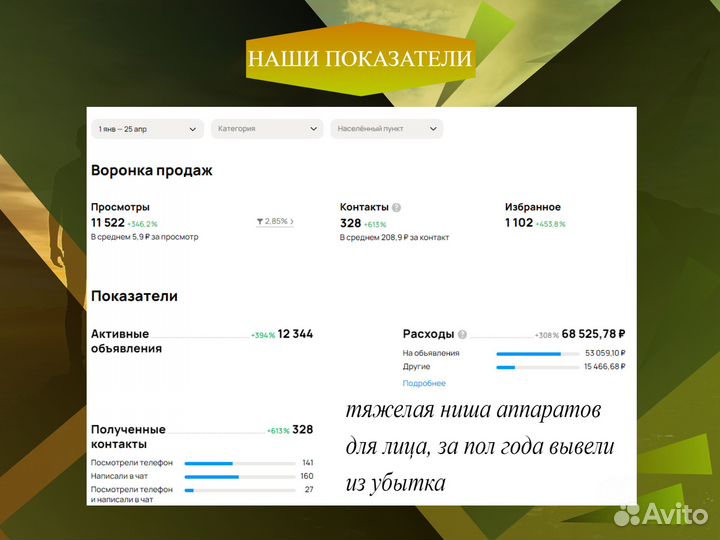The height and width of the screenshot is (540, 720).
Task: Click the 'Избранное' value 1 102
Action: click(519, 223)
